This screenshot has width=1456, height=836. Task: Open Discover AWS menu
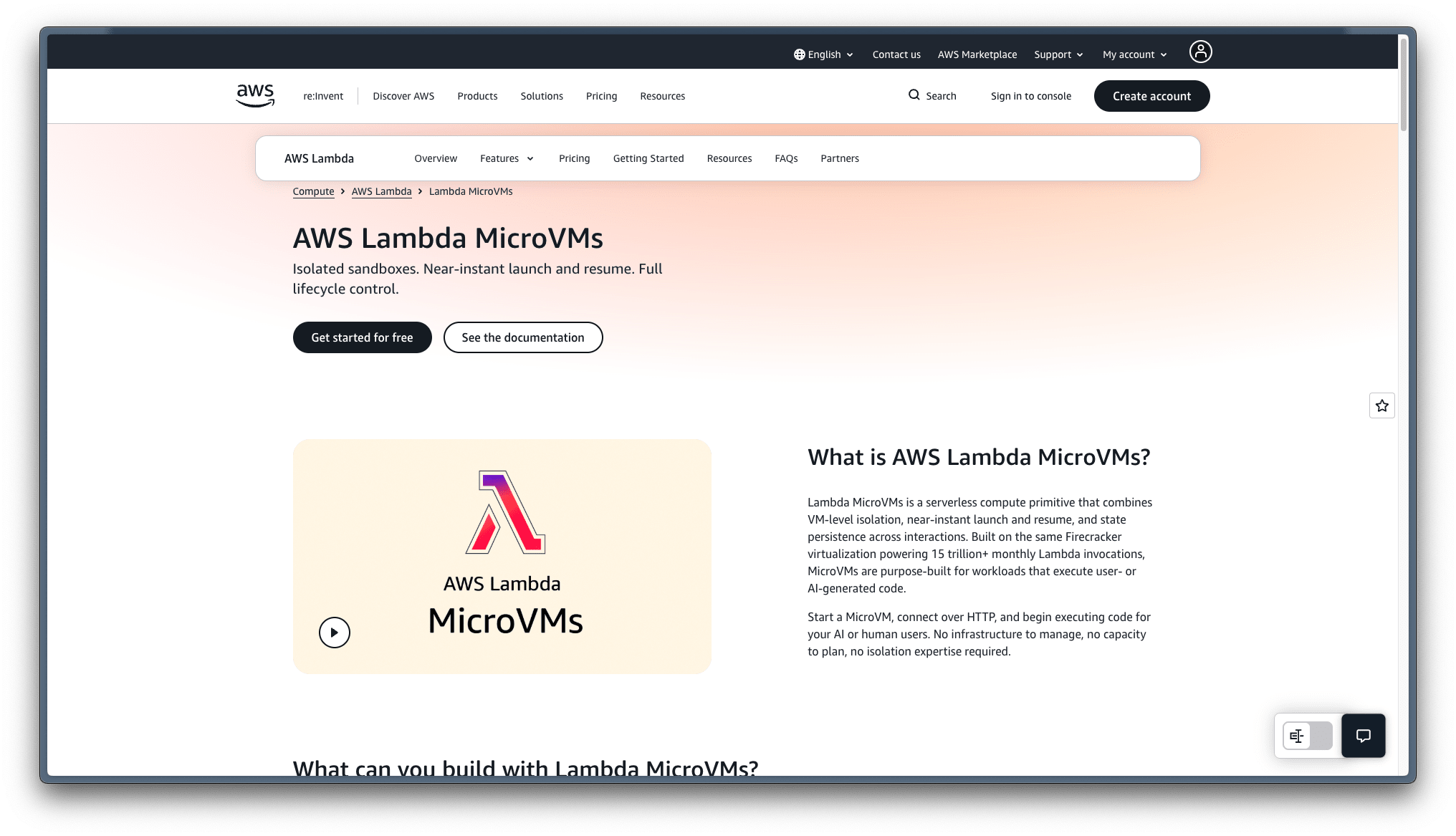click(403, 96)
